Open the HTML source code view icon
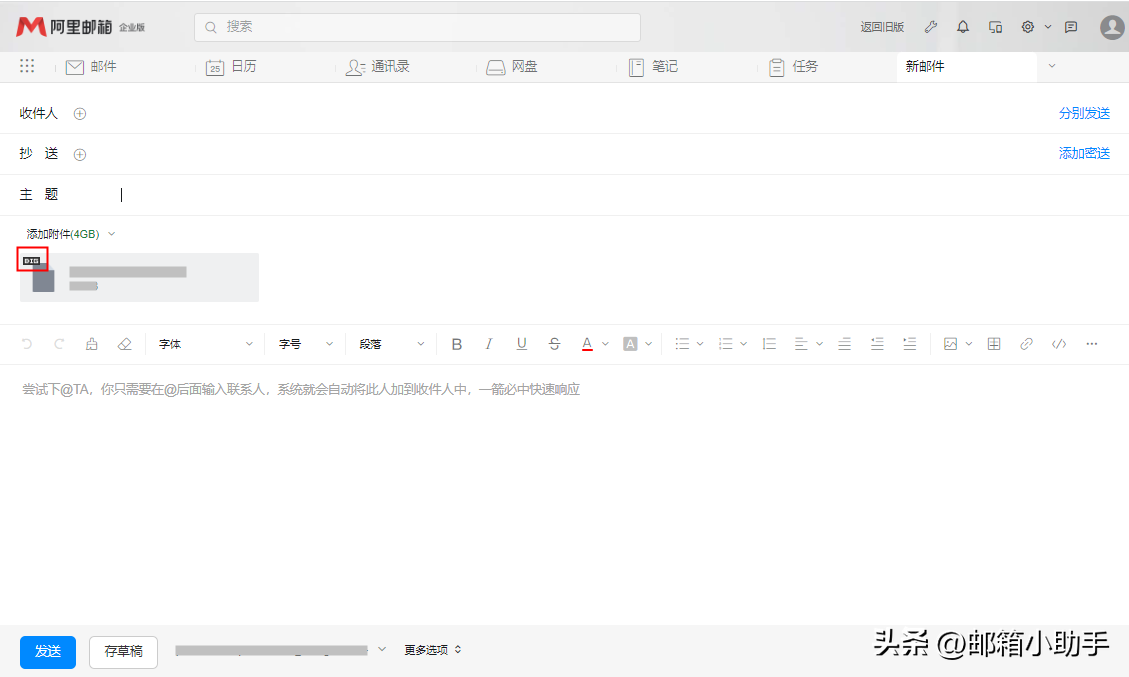Viewport: 1129px width, 677px height. (x=1059, y=344)
